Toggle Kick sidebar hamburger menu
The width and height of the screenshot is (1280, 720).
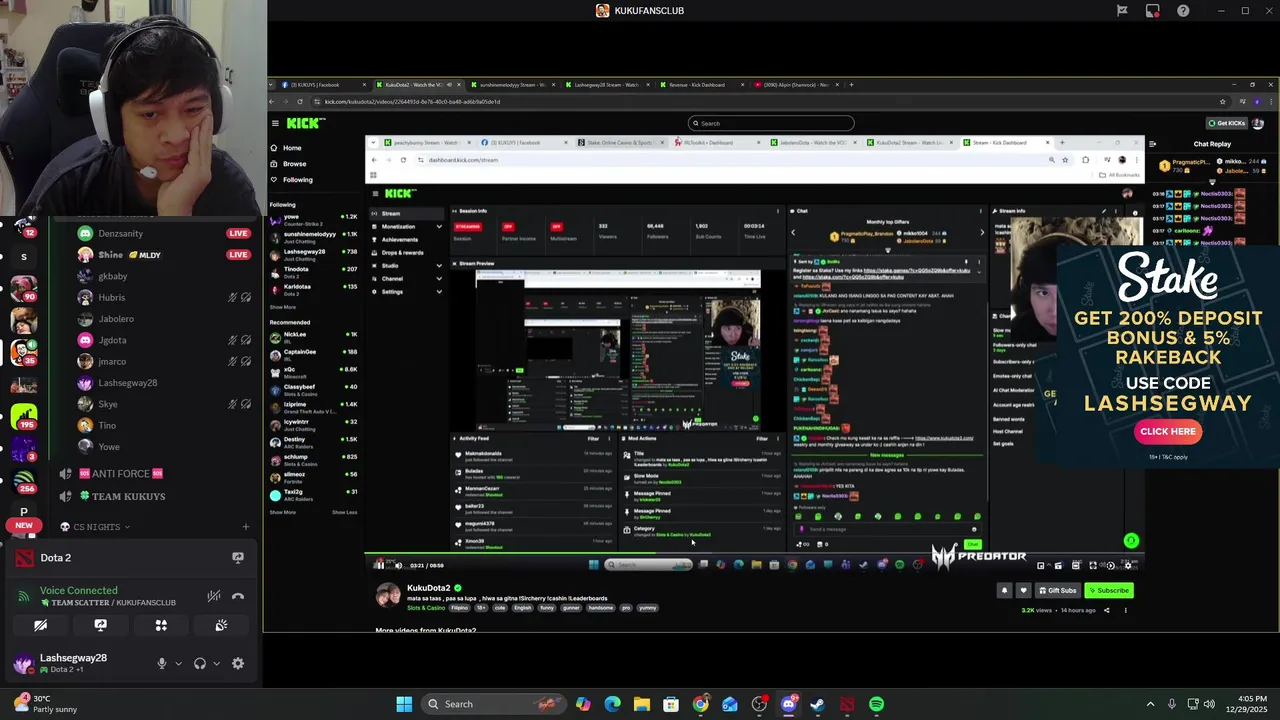click(x=275, y=123)
